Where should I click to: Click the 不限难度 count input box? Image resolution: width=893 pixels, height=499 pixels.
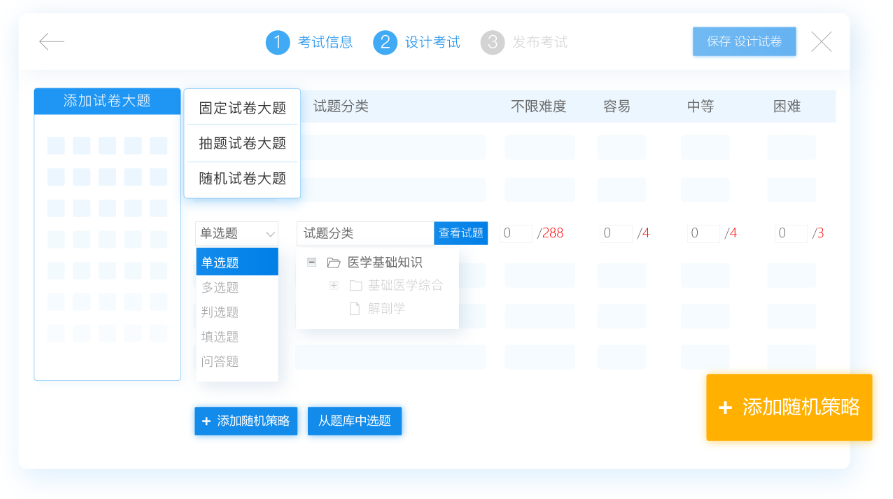point(517,233)
